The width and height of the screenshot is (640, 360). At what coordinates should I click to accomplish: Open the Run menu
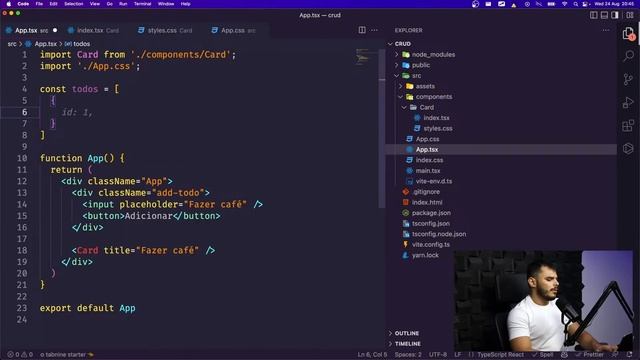point(123,4)
